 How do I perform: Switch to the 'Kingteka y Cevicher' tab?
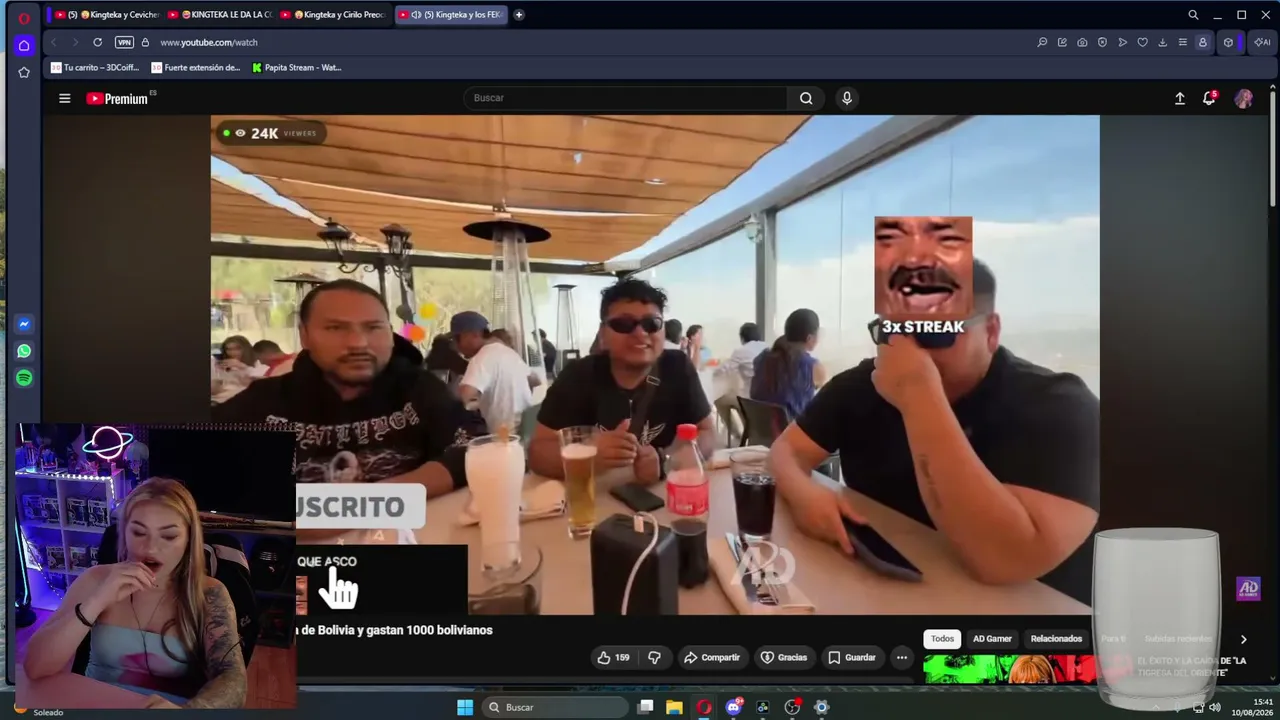[x=107, y=15]
